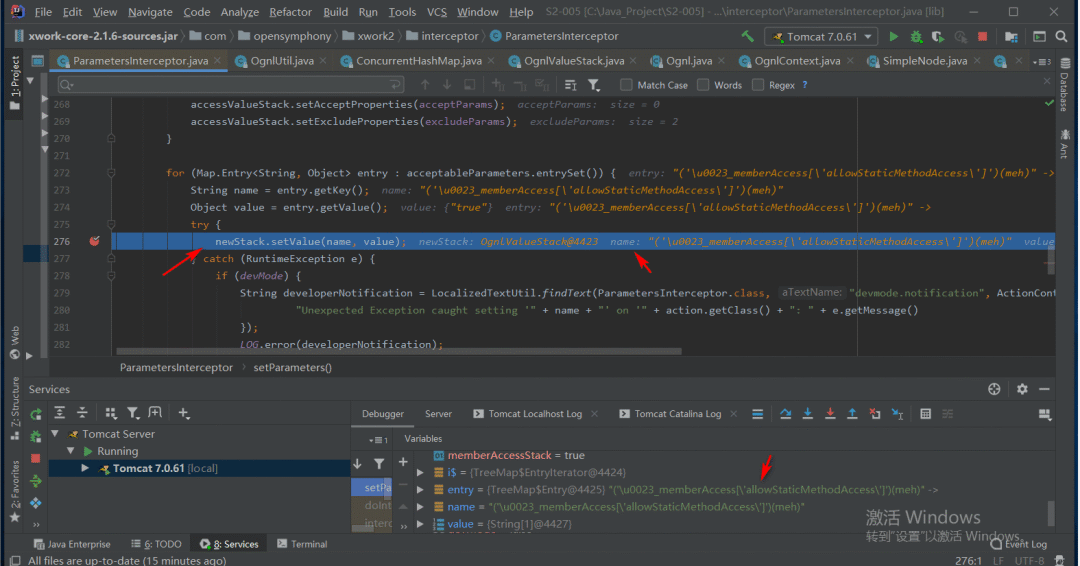Click Filter icon in Services toolbar
This screenshot has width=1080, height=566.
(x=133, y=413)
